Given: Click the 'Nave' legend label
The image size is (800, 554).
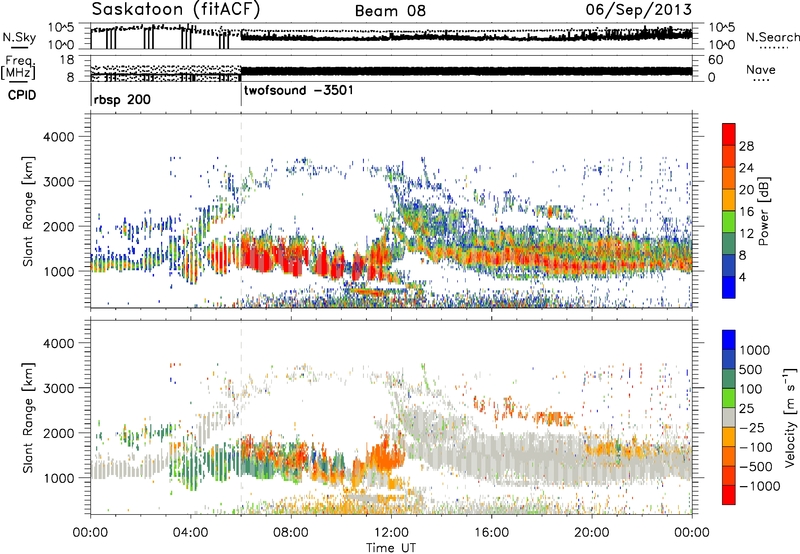Looking at the screenshot, I should 761,69.
